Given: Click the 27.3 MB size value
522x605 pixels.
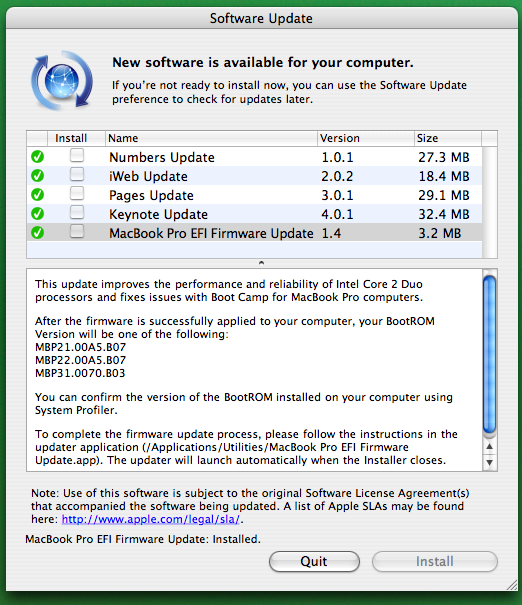Looking at the screenshot, I should click(x=444, y=157).
